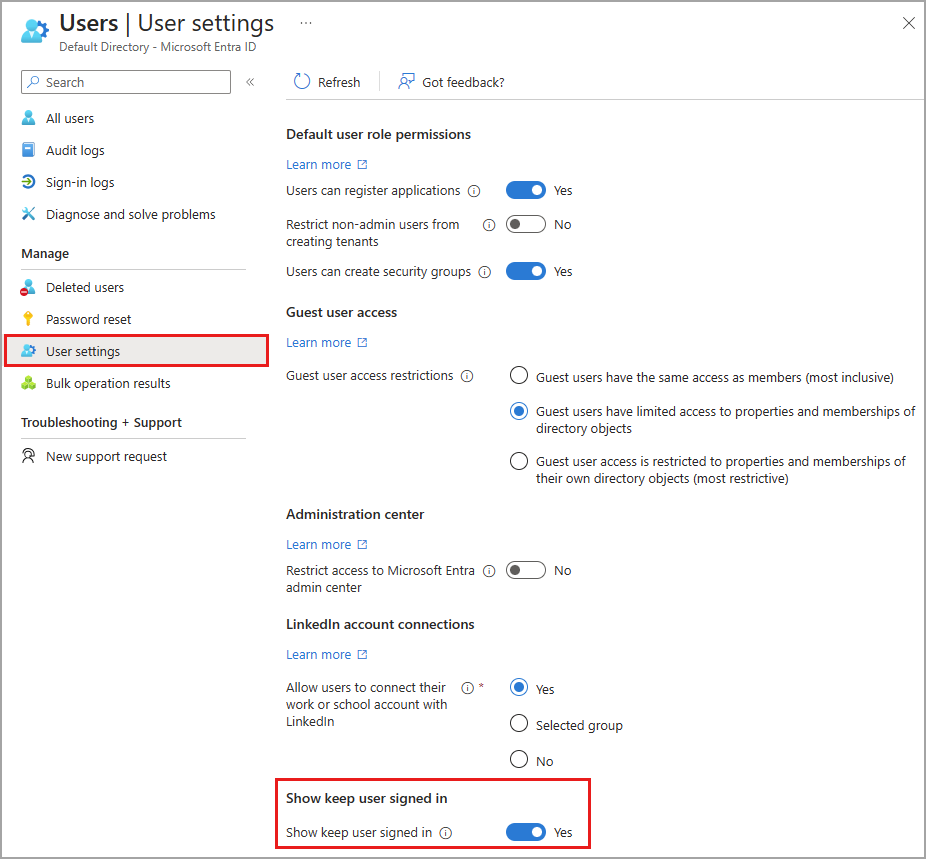The width and height of the screenshot is (926, 859).
Task: Toggle Users can create security groups switch
Action: point(526,271)
